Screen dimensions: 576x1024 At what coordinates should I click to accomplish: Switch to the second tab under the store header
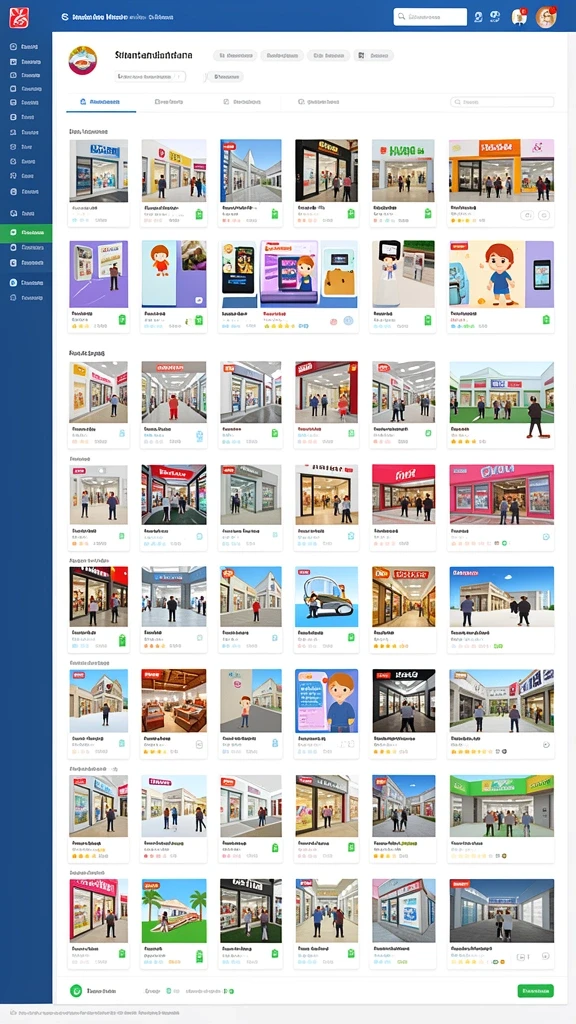(x=169, y=102)
